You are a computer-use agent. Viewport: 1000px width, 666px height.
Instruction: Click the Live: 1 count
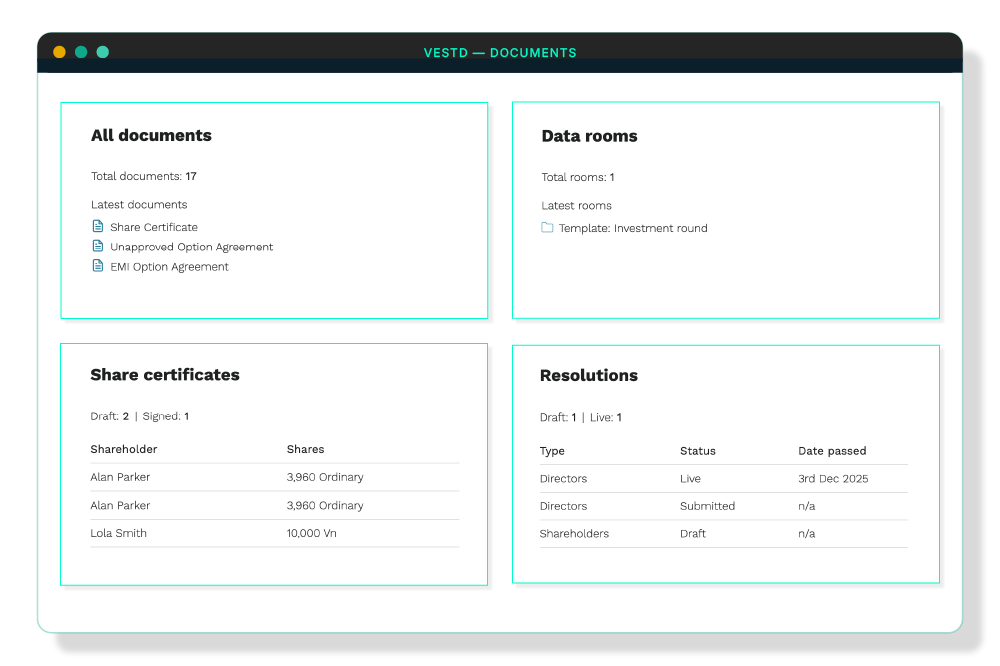(606, 417)
